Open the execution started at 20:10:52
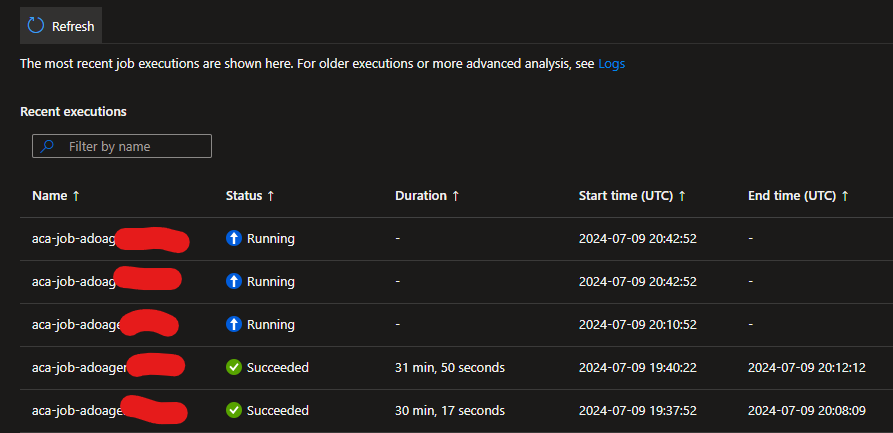Image resolution: width=893 pixels, height=433 pixels. [76, 325]
